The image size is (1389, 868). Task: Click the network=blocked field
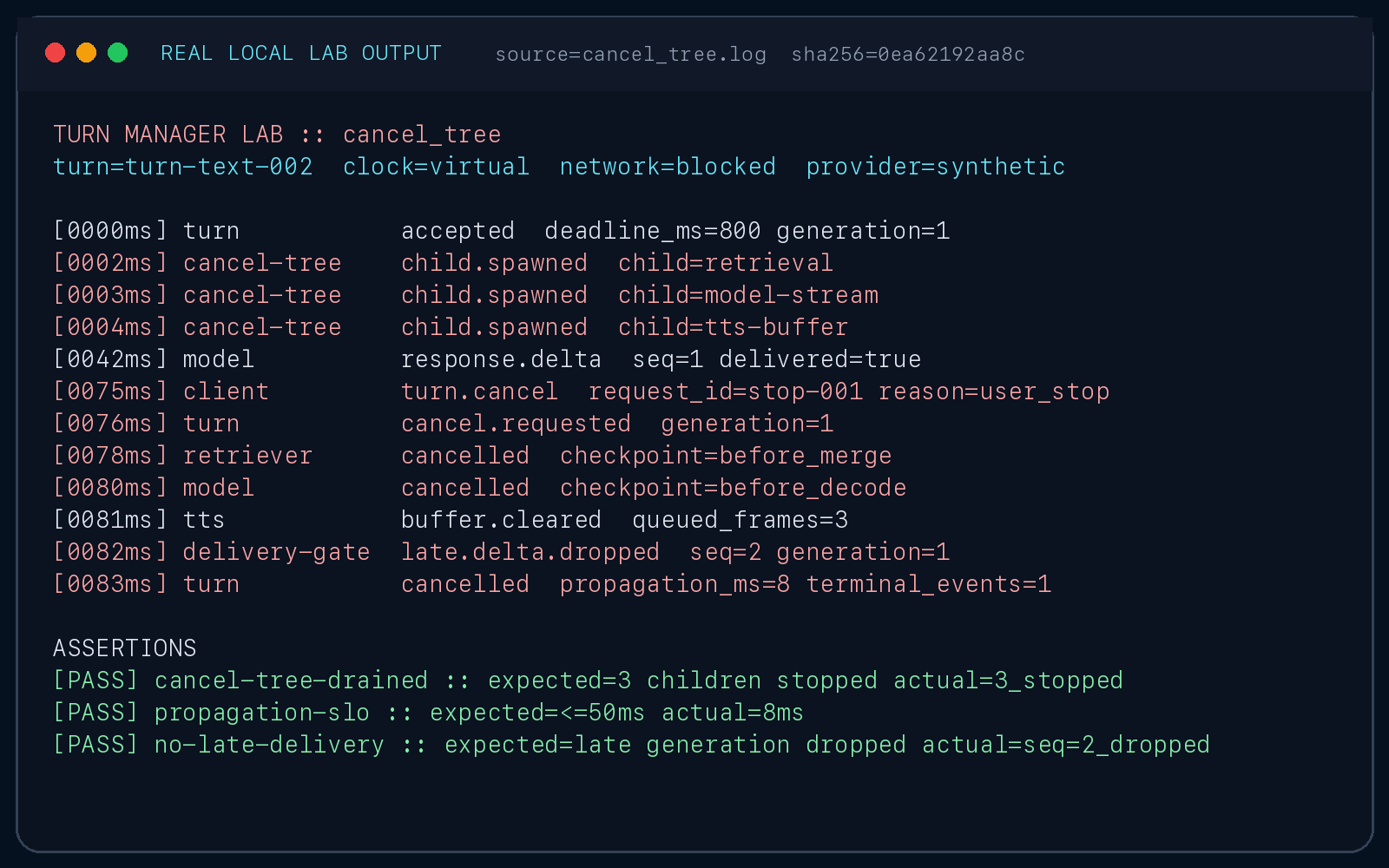pos(668,167)
